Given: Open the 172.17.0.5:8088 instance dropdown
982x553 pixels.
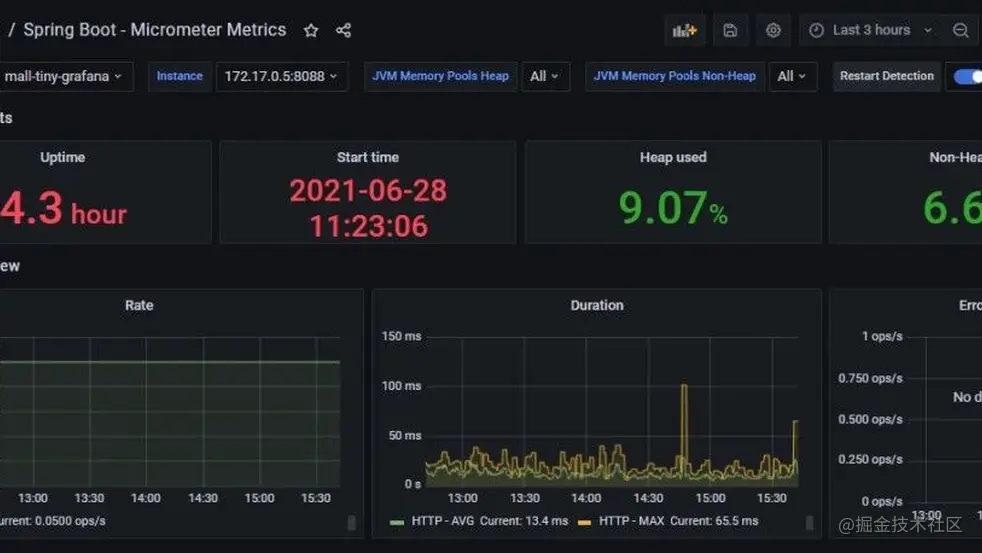Looking at the screenshot, I should click(281, 76).
